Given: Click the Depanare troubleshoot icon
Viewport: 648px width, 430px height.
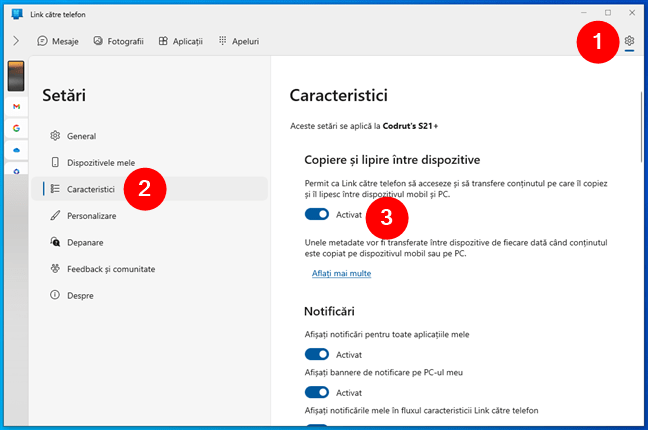Looking at the screenshot, I should pos(55,241).
